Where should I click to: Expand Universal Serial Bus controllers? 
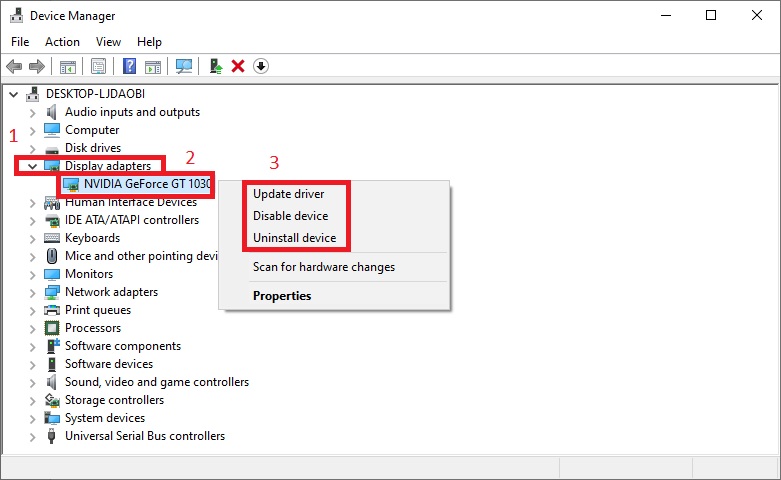click(32, 437)
